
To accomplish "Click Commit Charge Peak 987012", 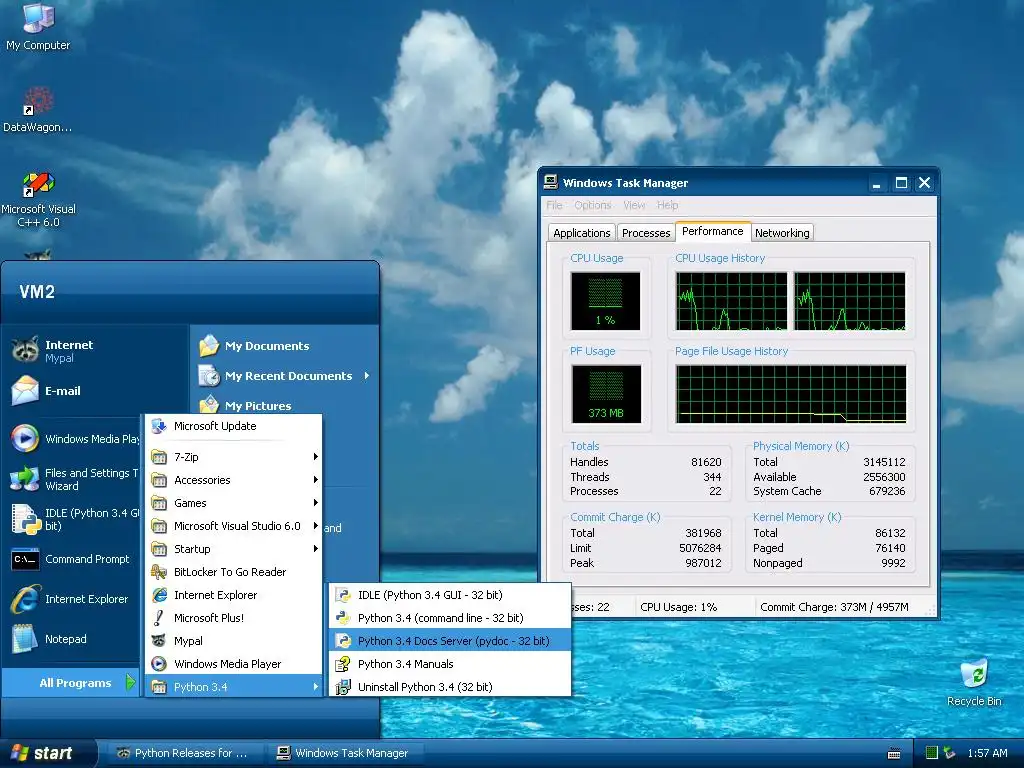I will click(x=703, y=563).
